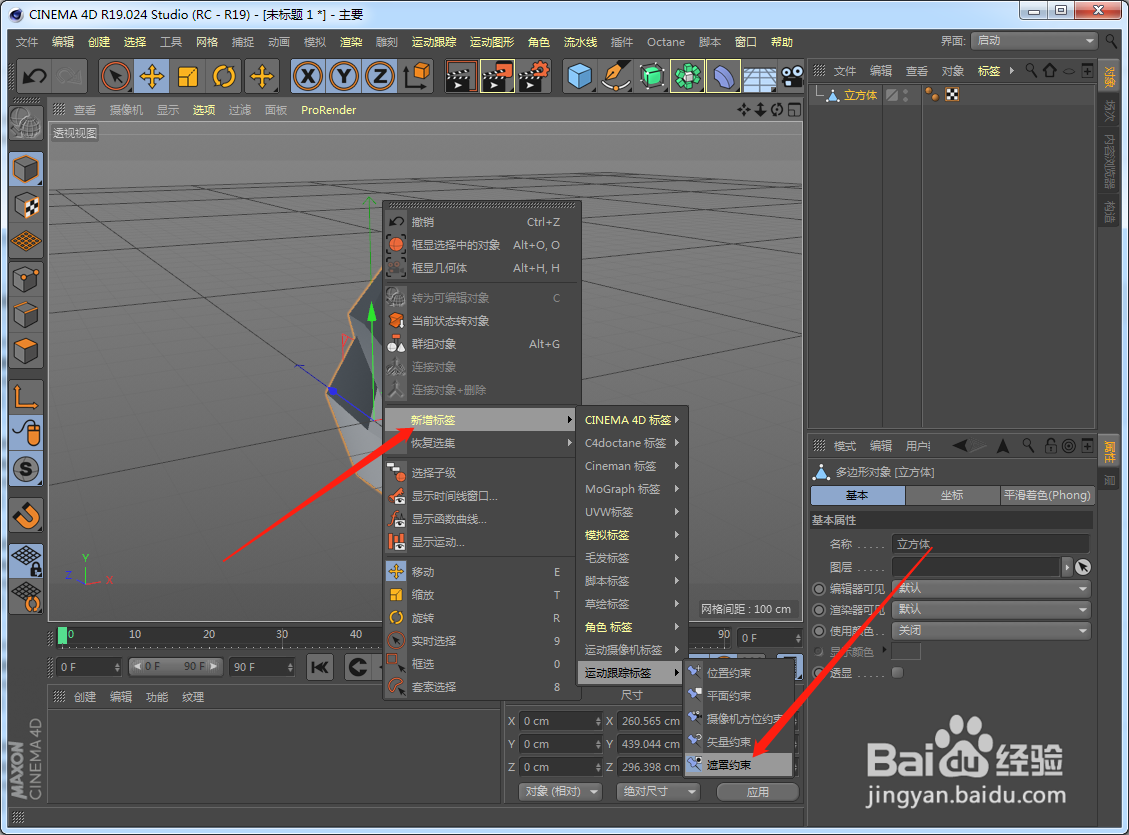
Task: Switch to Model mode in left palette
Action: pos(26,170)
